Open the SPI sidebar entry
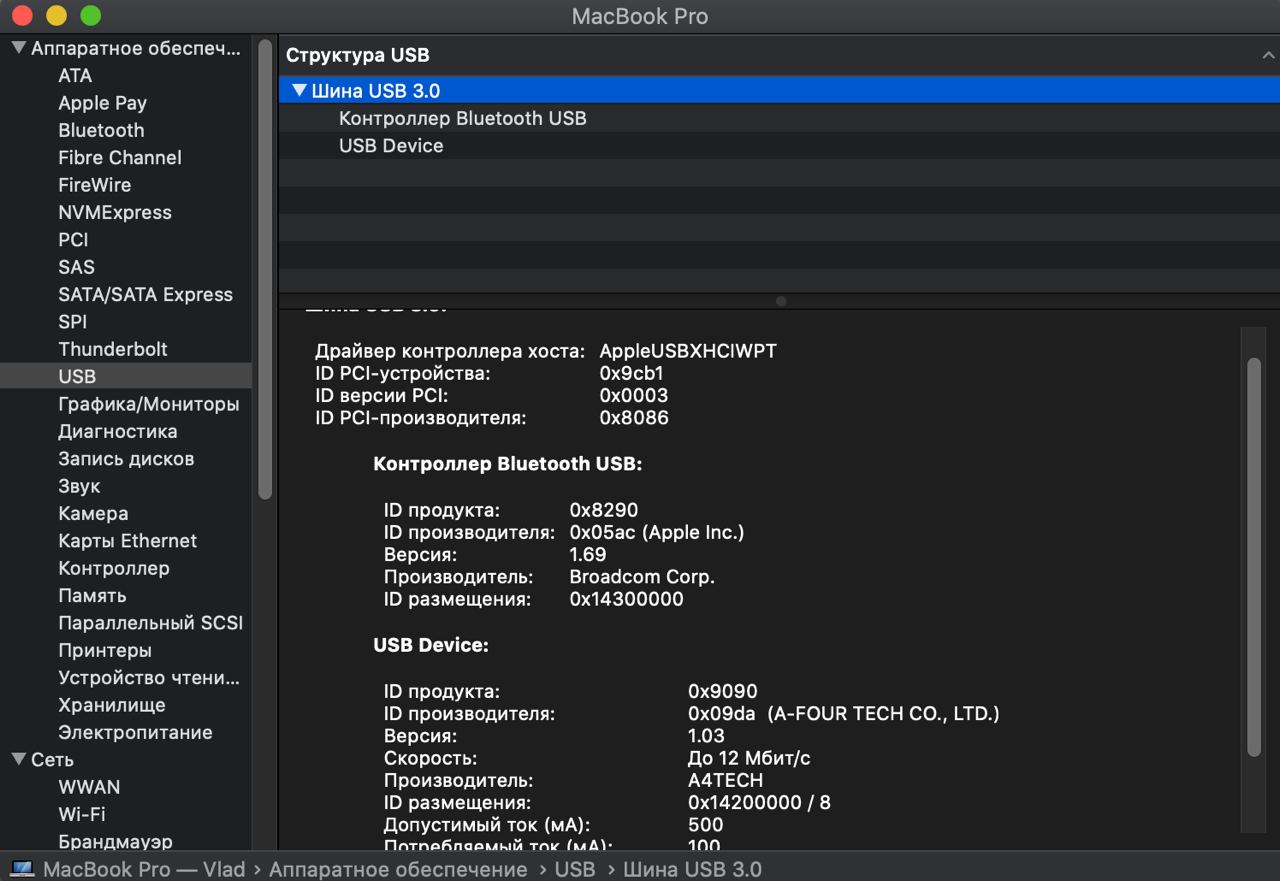 (x=72, y=322)
